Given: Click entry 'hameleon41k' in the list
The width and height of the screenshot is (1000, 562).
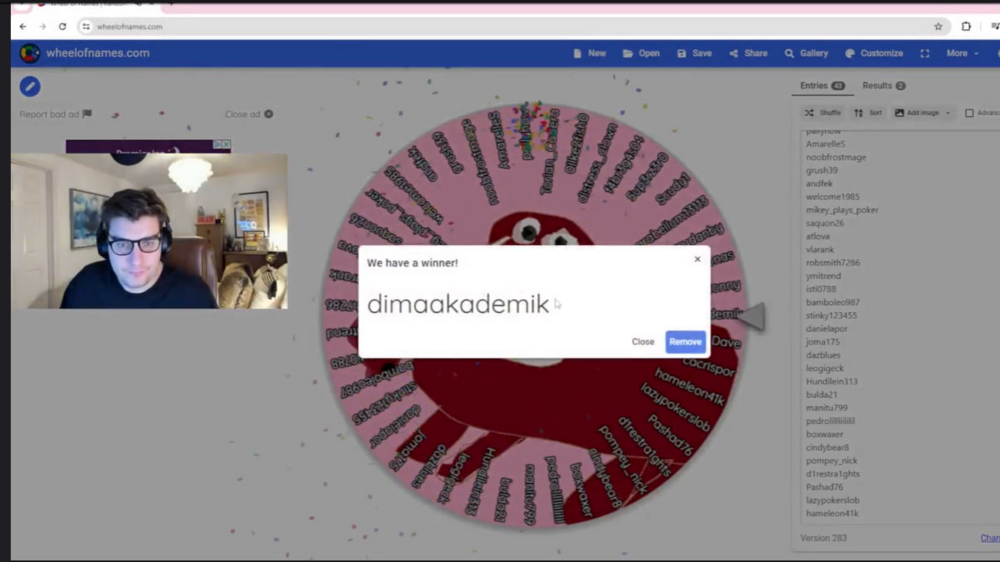Looking at the screenshot, I should click(x=832, y=513).
